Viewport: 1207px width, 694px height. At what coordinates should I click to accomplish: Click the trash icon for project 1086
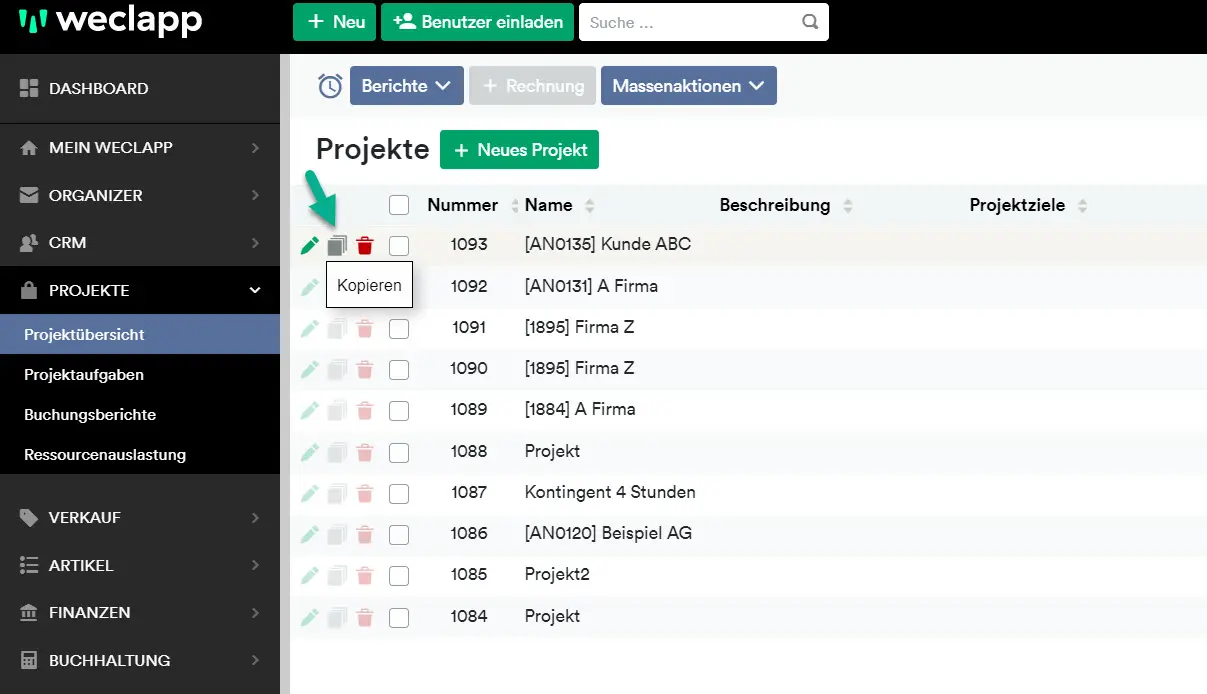coord(365,534)
